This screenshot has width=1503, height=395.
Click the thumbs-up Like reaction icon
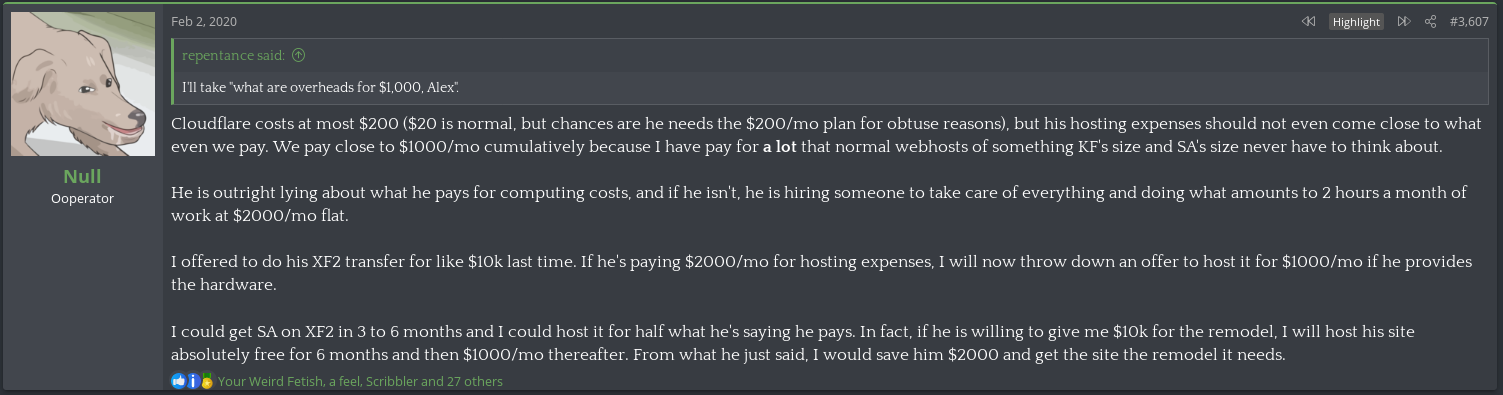pos(178,381)
